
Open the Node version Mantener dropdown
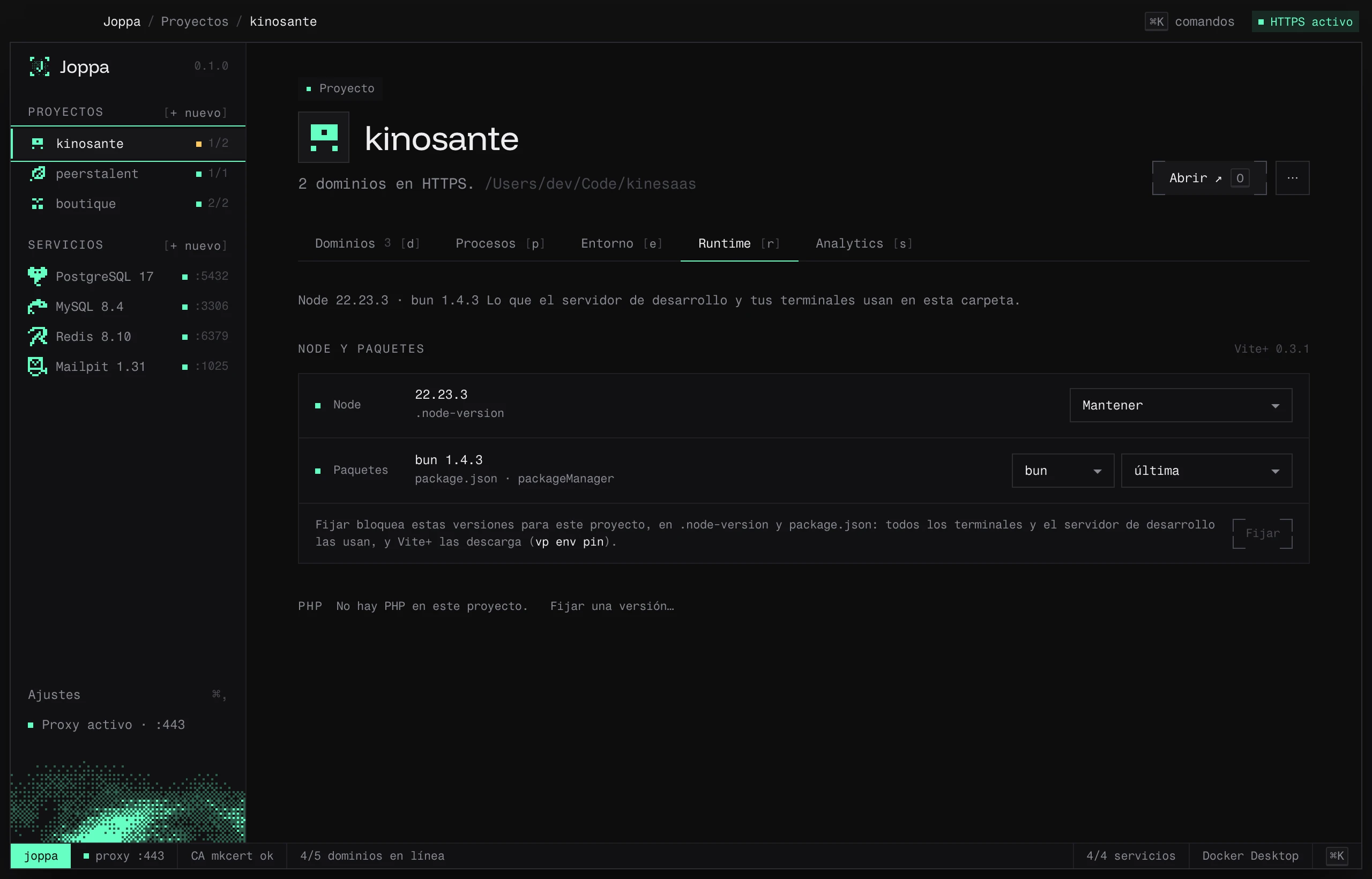point(1180,405)
